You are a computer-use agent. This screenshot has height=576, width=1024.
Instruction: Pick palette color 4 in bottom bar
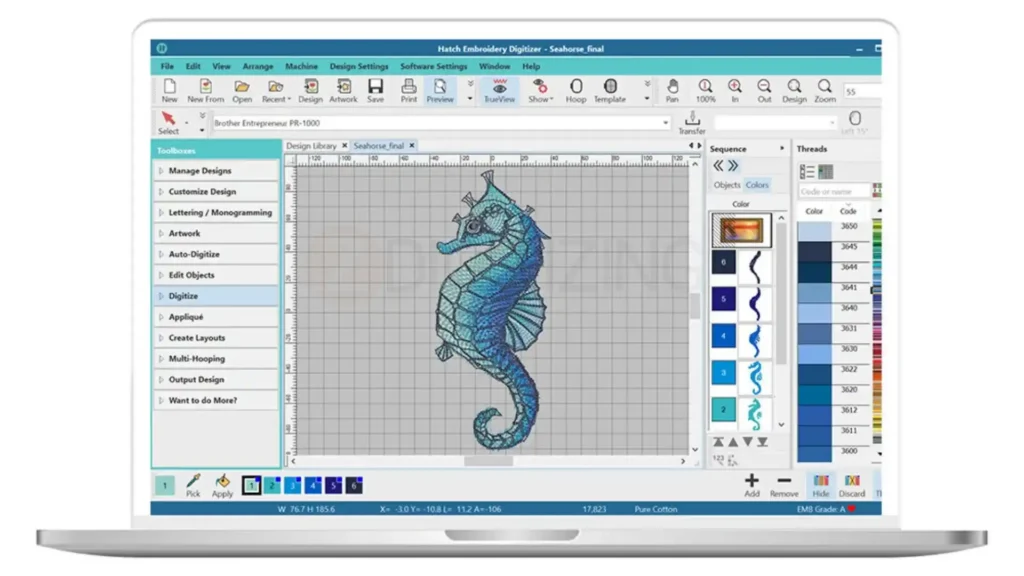(313, 485)
